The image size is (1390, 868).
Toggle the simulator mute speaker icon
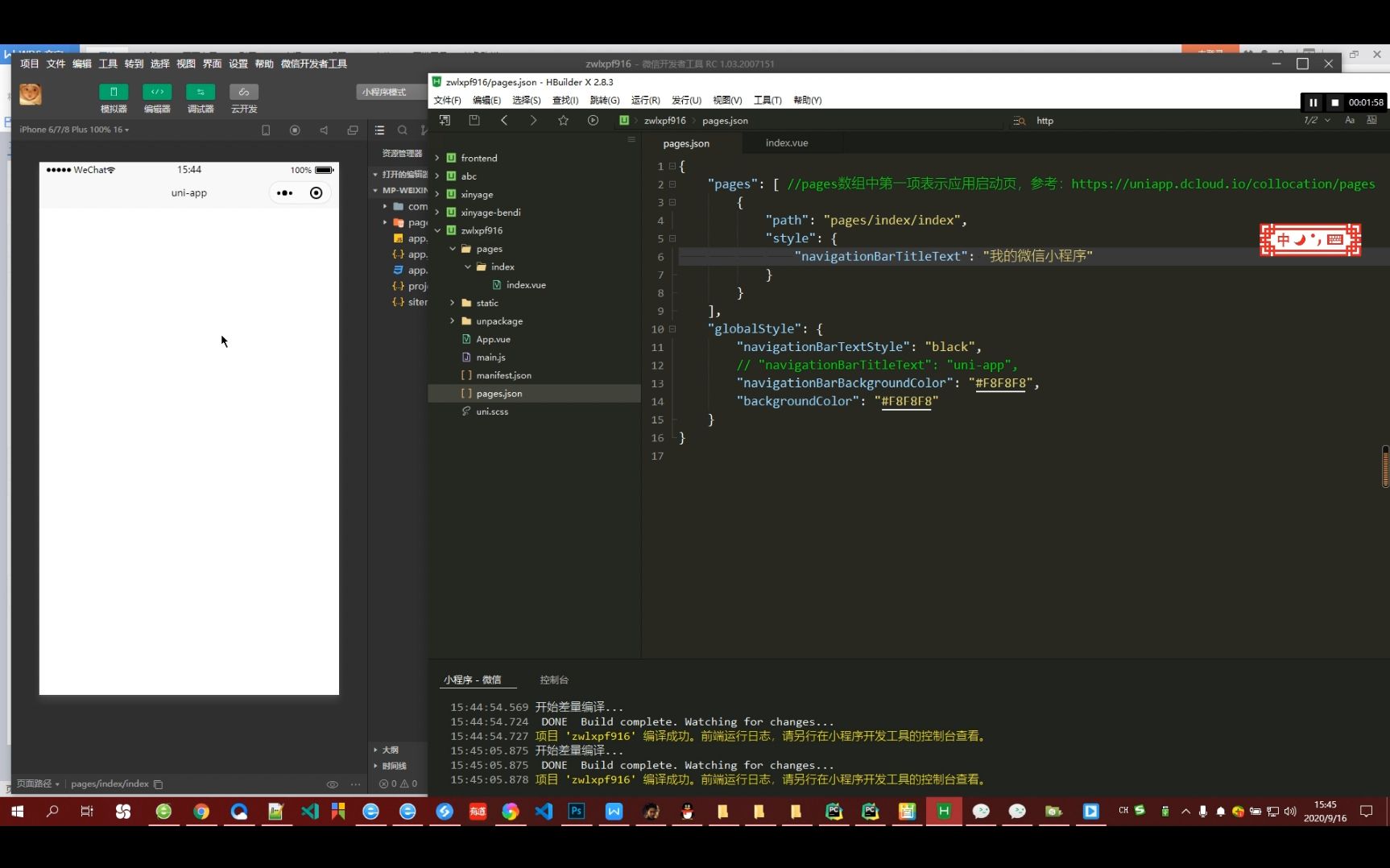tap(324, 130)
